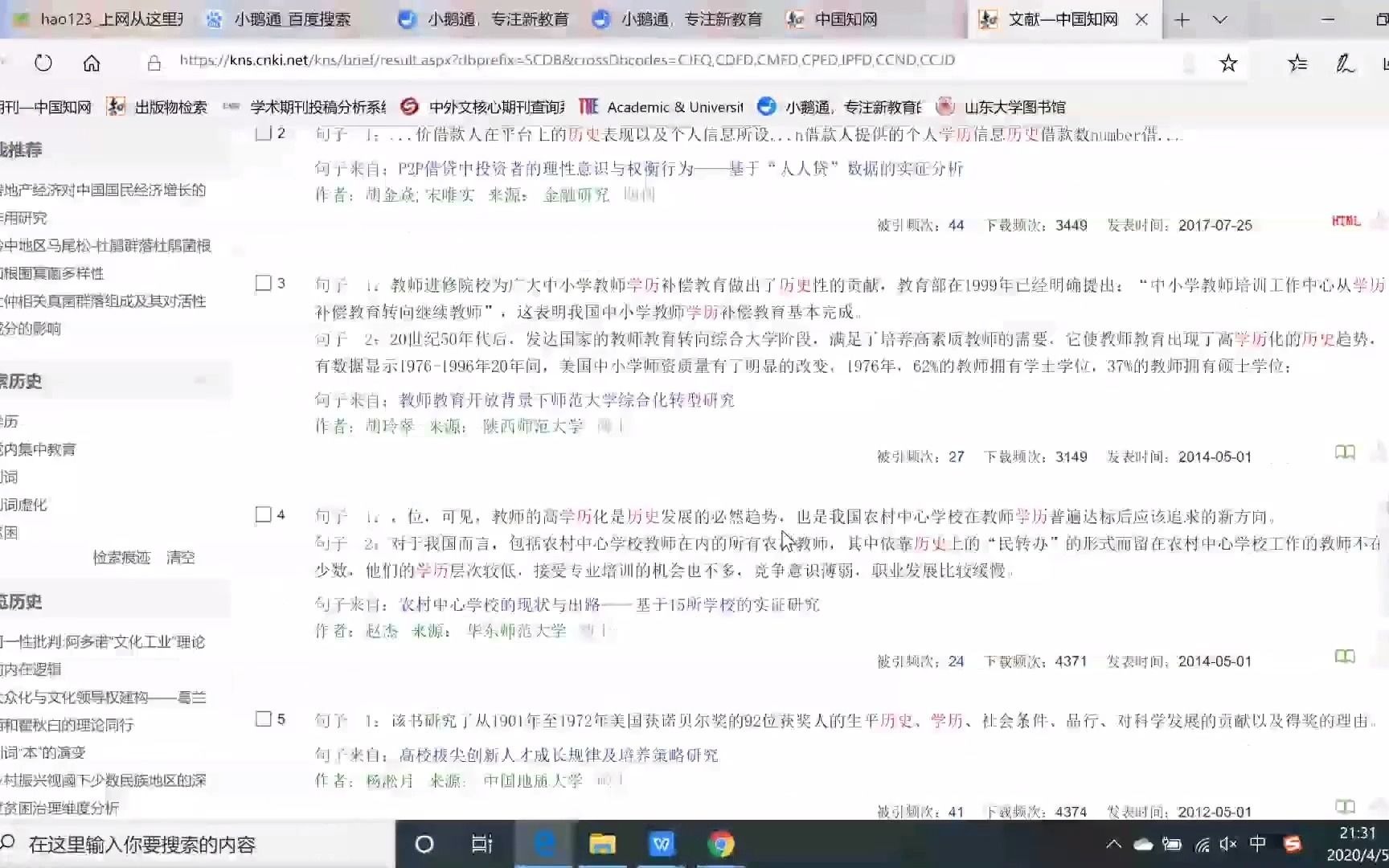This screenshot has width=1389, height=868.
Task: Close the 文献—中国知网 tab
Action: [1141, 19]
